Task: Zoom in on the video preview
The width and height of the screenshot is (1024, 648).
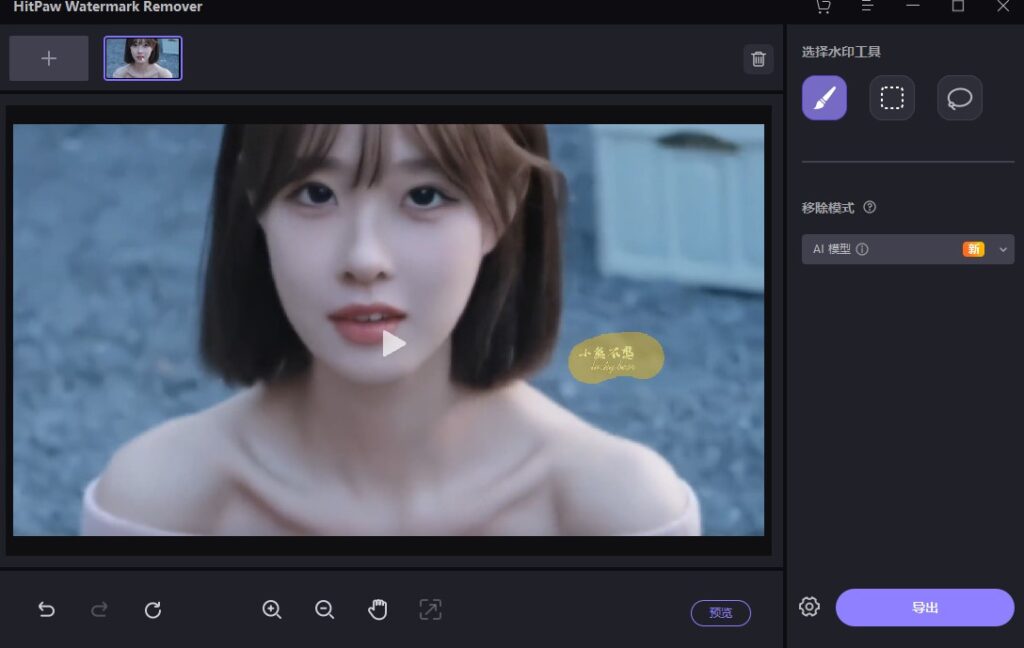Action: [271, 609]
